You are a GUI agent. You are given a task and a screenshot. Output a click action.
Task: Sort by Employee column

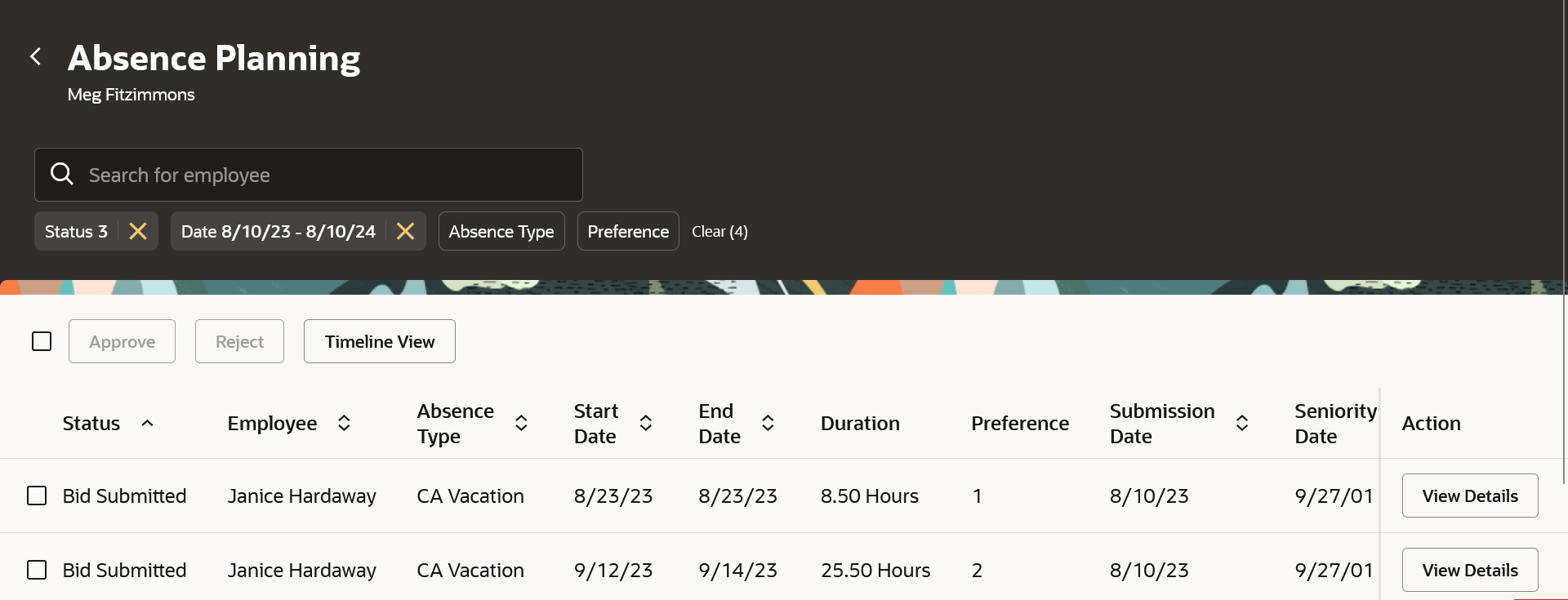tap(344, 423)
